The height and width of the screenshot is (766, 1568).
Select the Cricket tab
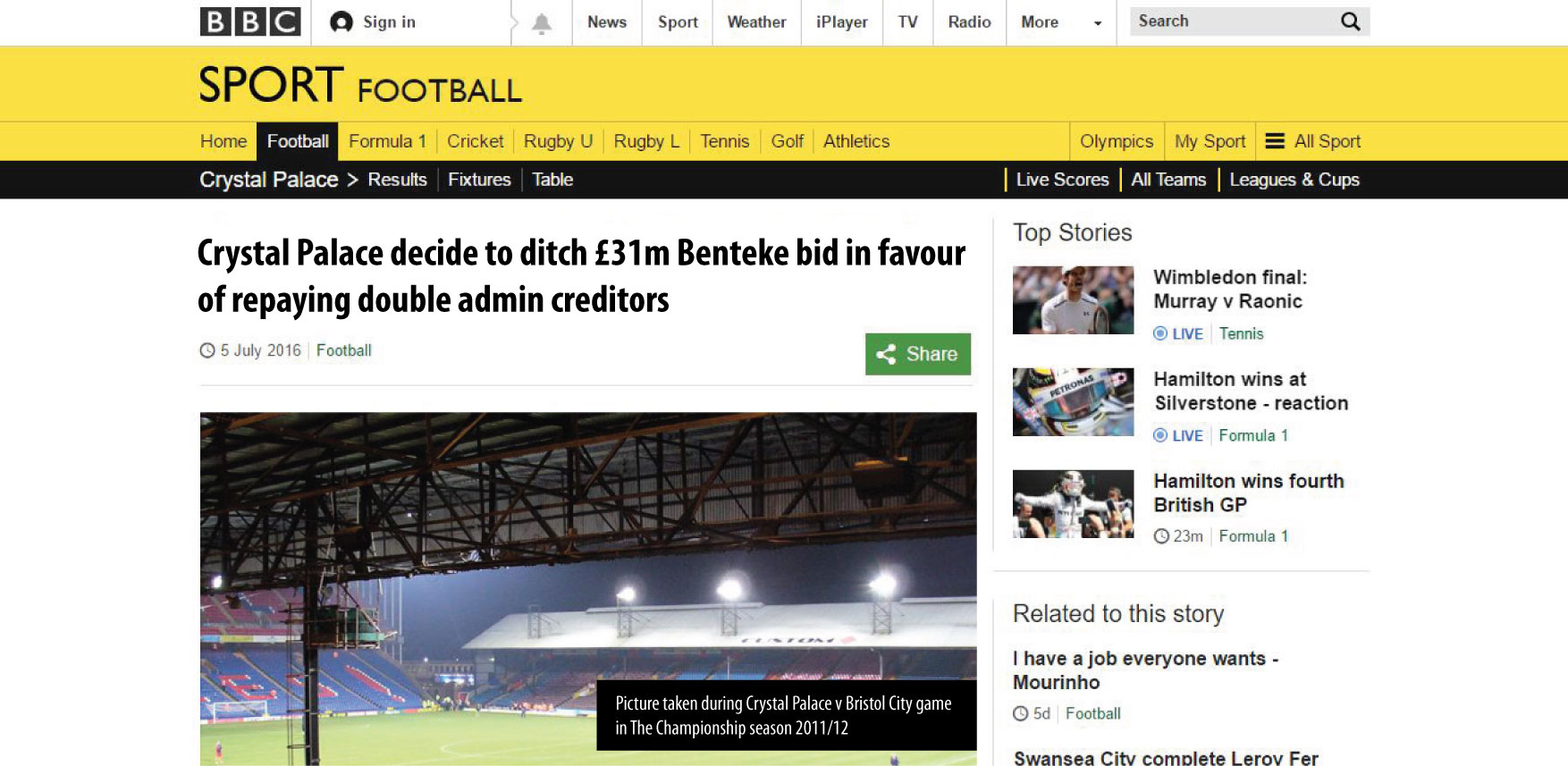pyautogui.click(x=475, y=141)
